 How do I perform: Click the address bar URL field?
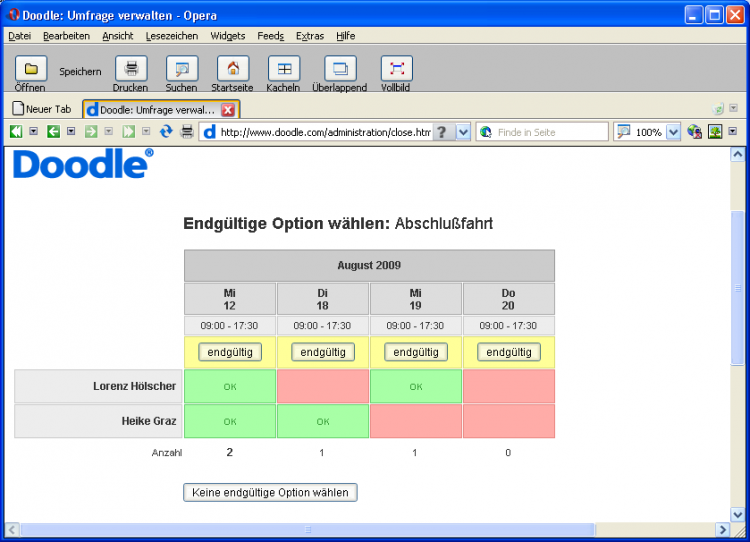tap(325, 132)
